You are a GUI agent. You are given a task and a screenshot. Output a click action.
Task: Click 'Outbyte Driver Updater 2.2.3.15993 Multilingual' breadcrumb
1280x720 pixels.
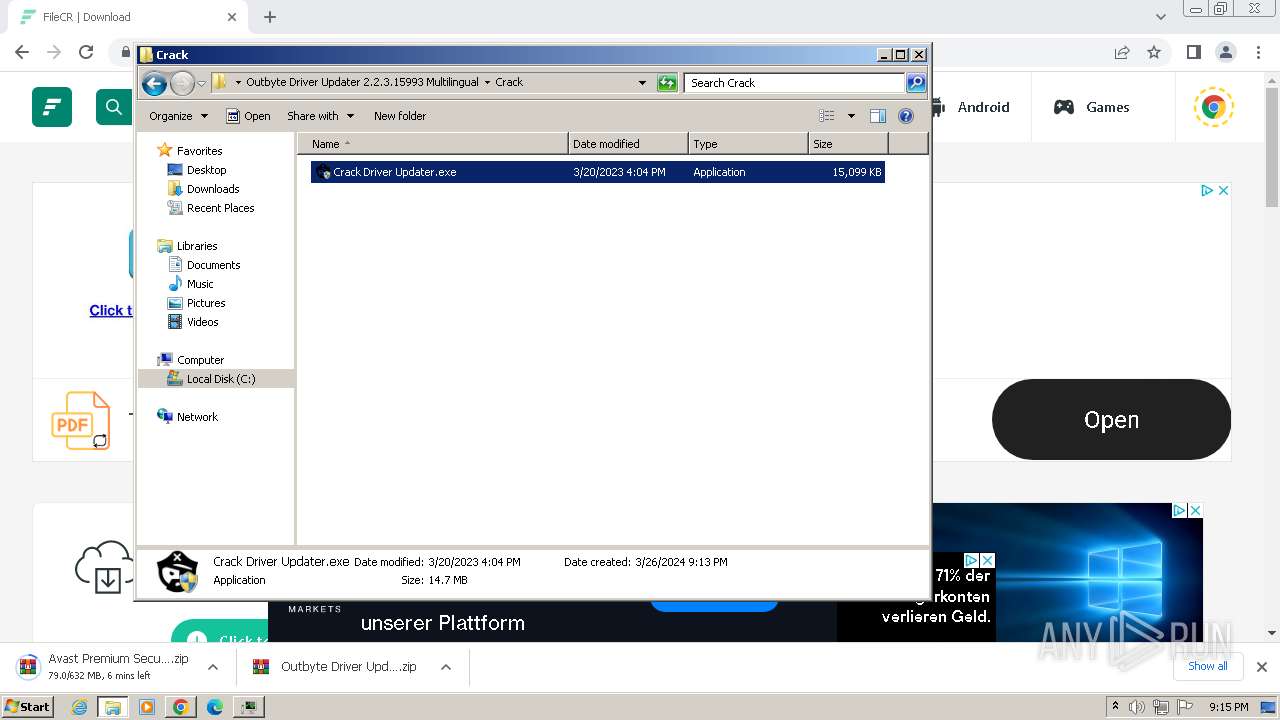pos(362,82)
